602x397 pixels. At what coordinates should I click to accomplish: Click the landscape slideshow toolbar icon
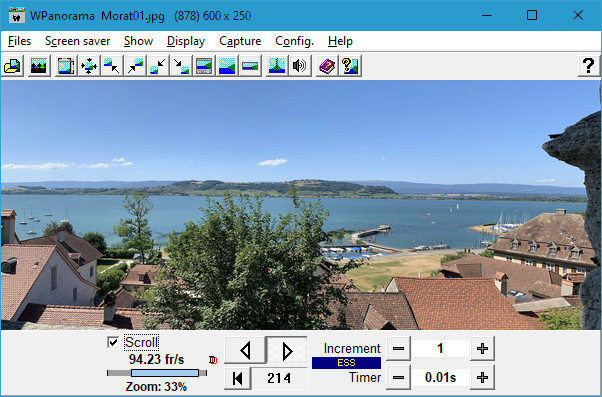tap(39, 66)
